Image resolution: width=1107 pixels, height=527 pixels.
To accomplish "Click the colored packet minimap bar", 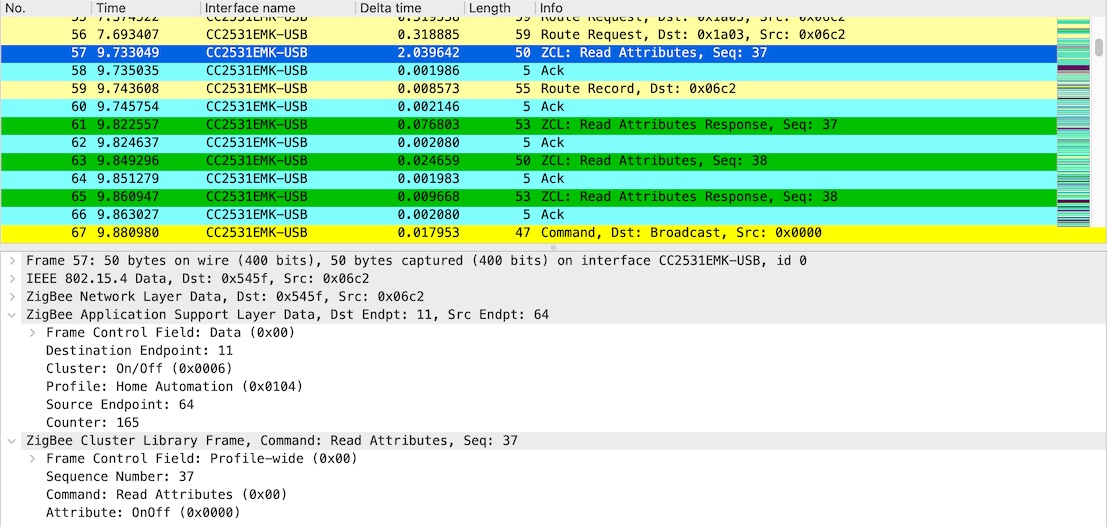I will 1075,122.
